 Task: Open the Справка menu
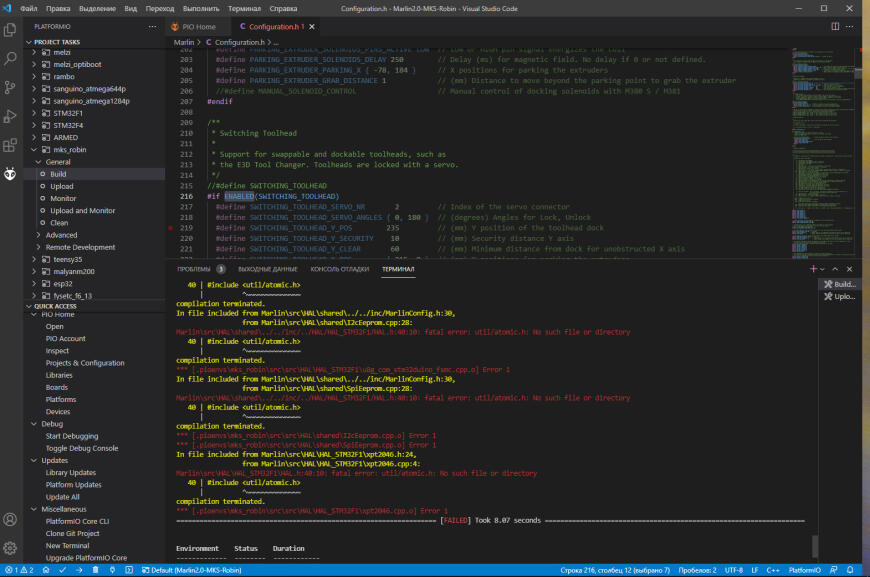pos(283,8)
